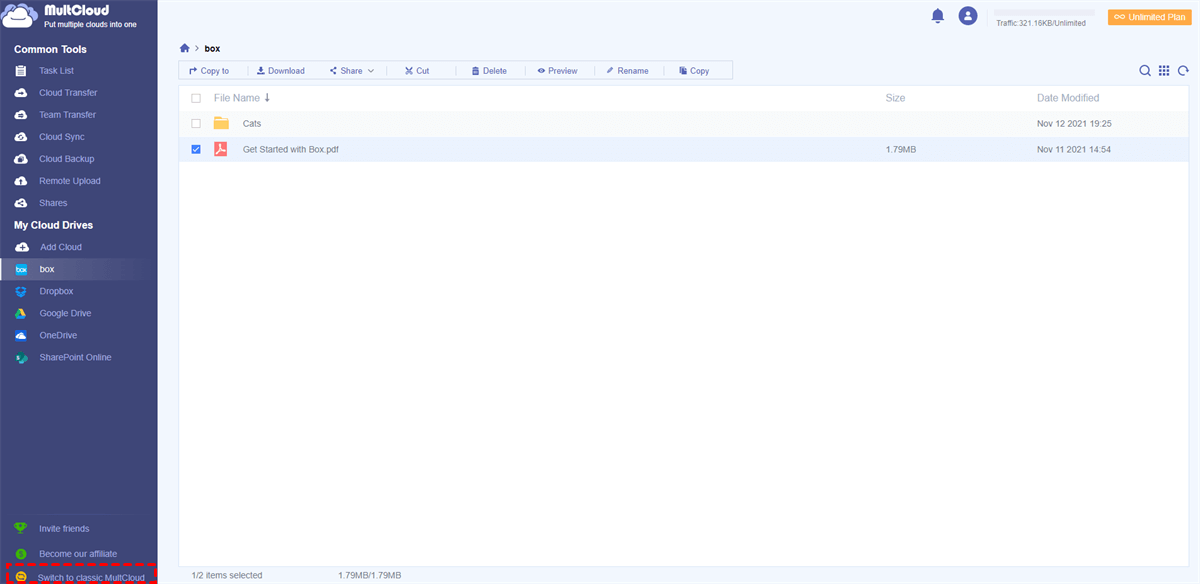Select the Dropbox drive icon
Image resolution: width=1200 pixels, height=584 pixels.
(x=21, y=291)
